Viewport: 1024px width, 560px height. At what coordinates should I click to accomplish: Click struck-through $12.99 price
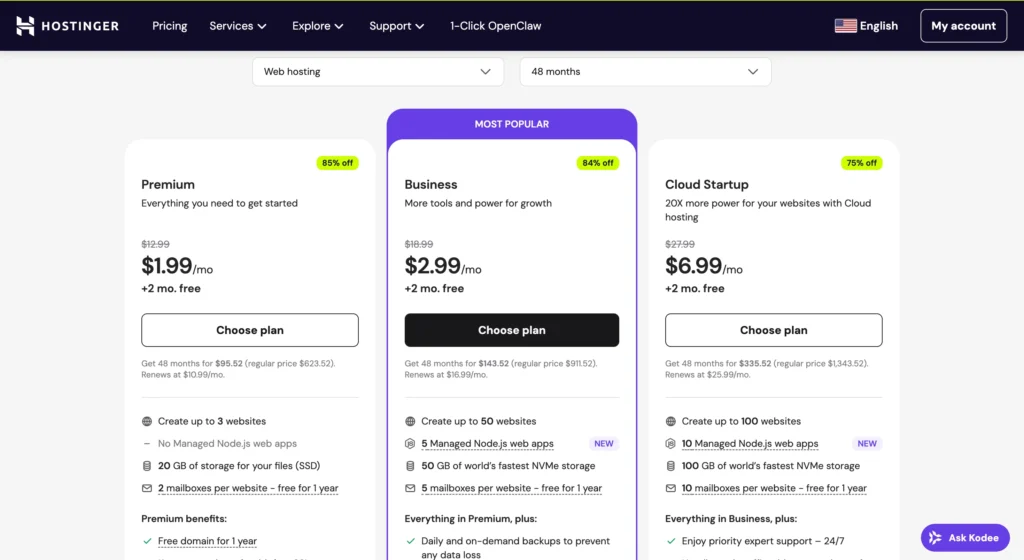(155, 244)
